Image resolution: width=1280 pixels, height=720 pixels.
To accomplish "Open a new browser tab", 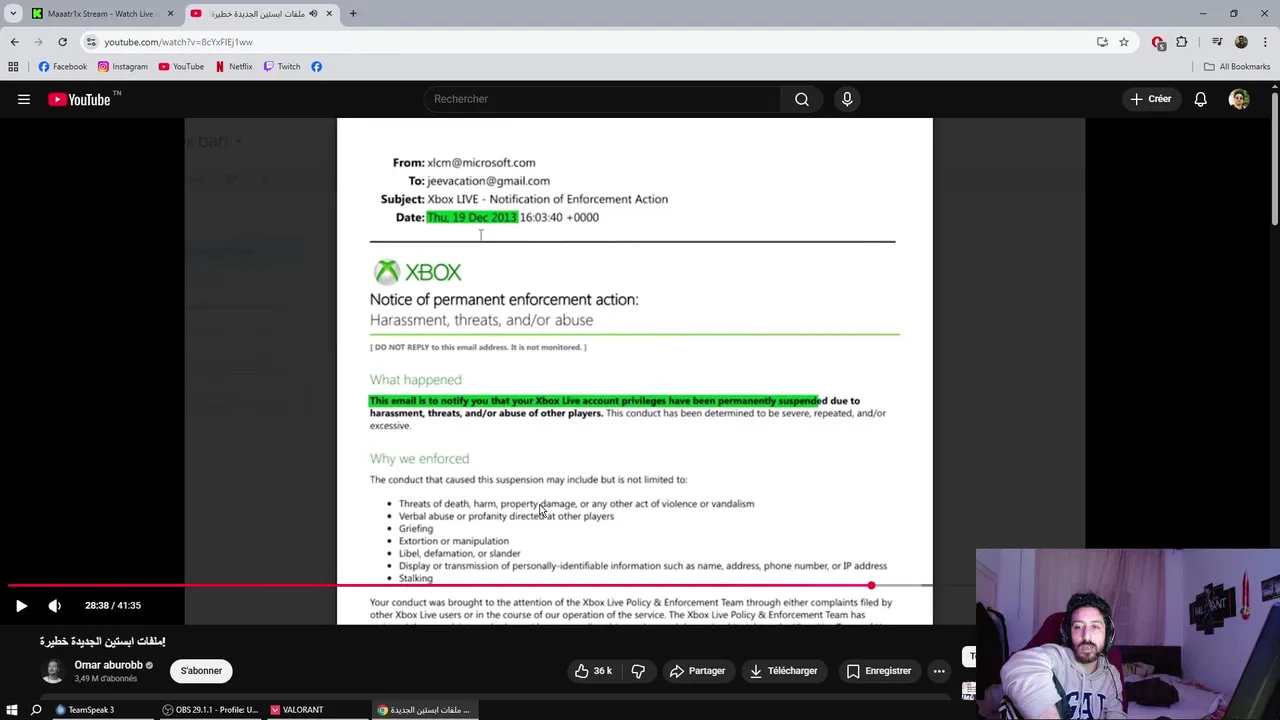I will pos(353,14).
